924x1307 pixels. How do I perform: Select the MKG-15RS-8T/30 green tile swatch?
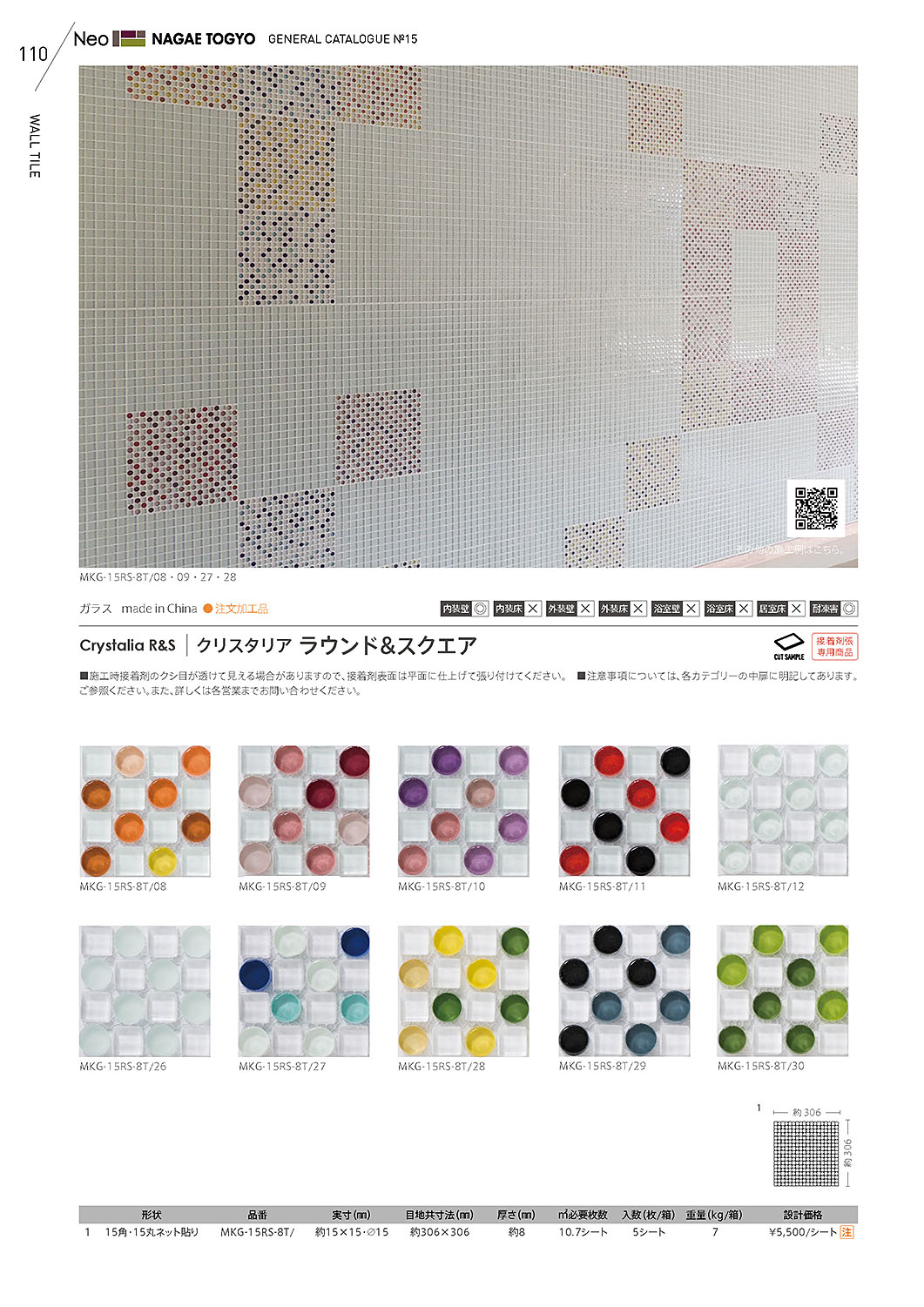tap(783, 991)
